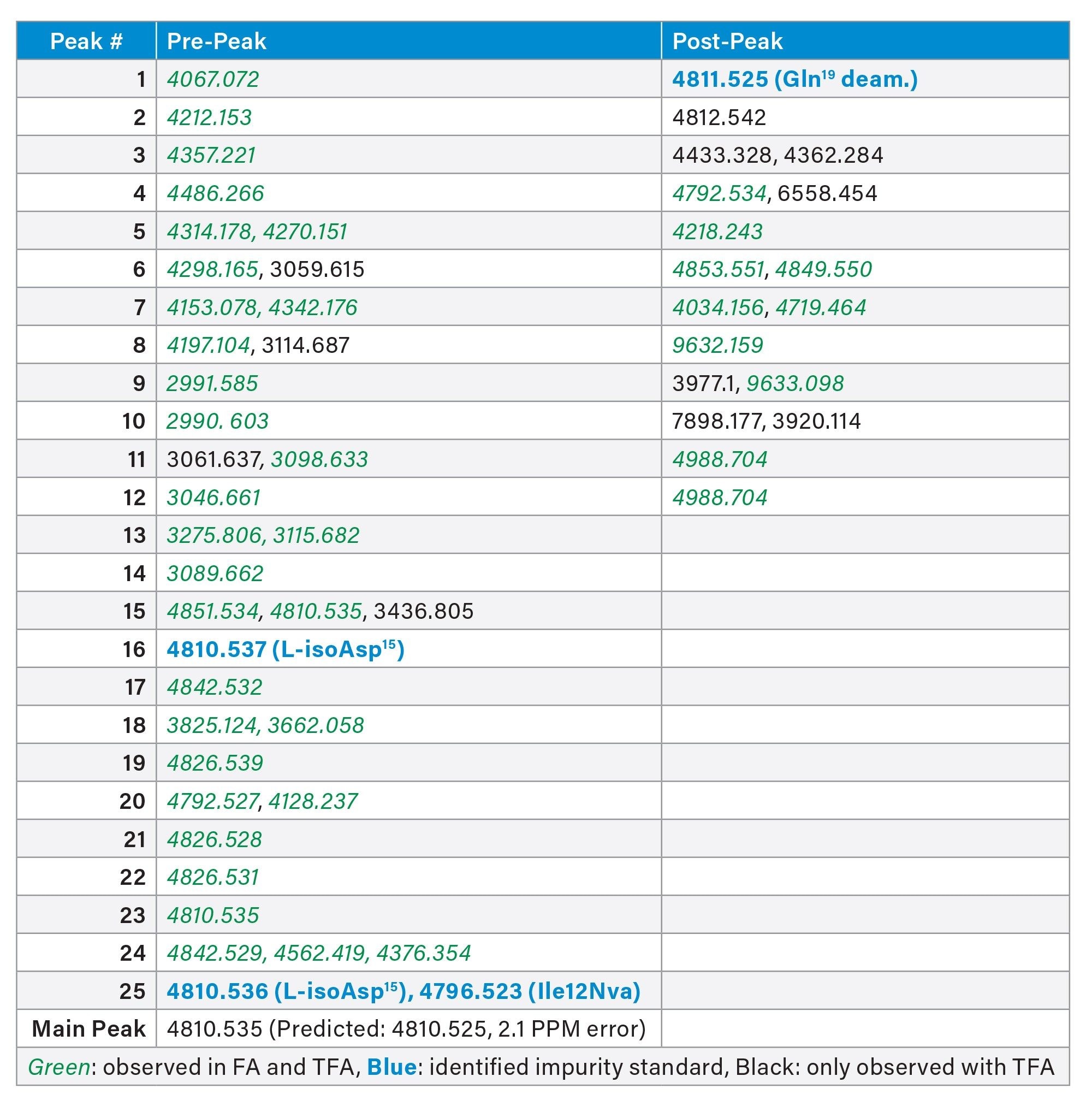Viewport: 1092px width, 1106px height.
Task: Click the 4810.537 (L-isoAsp15) entry
Action: point(286,649)
